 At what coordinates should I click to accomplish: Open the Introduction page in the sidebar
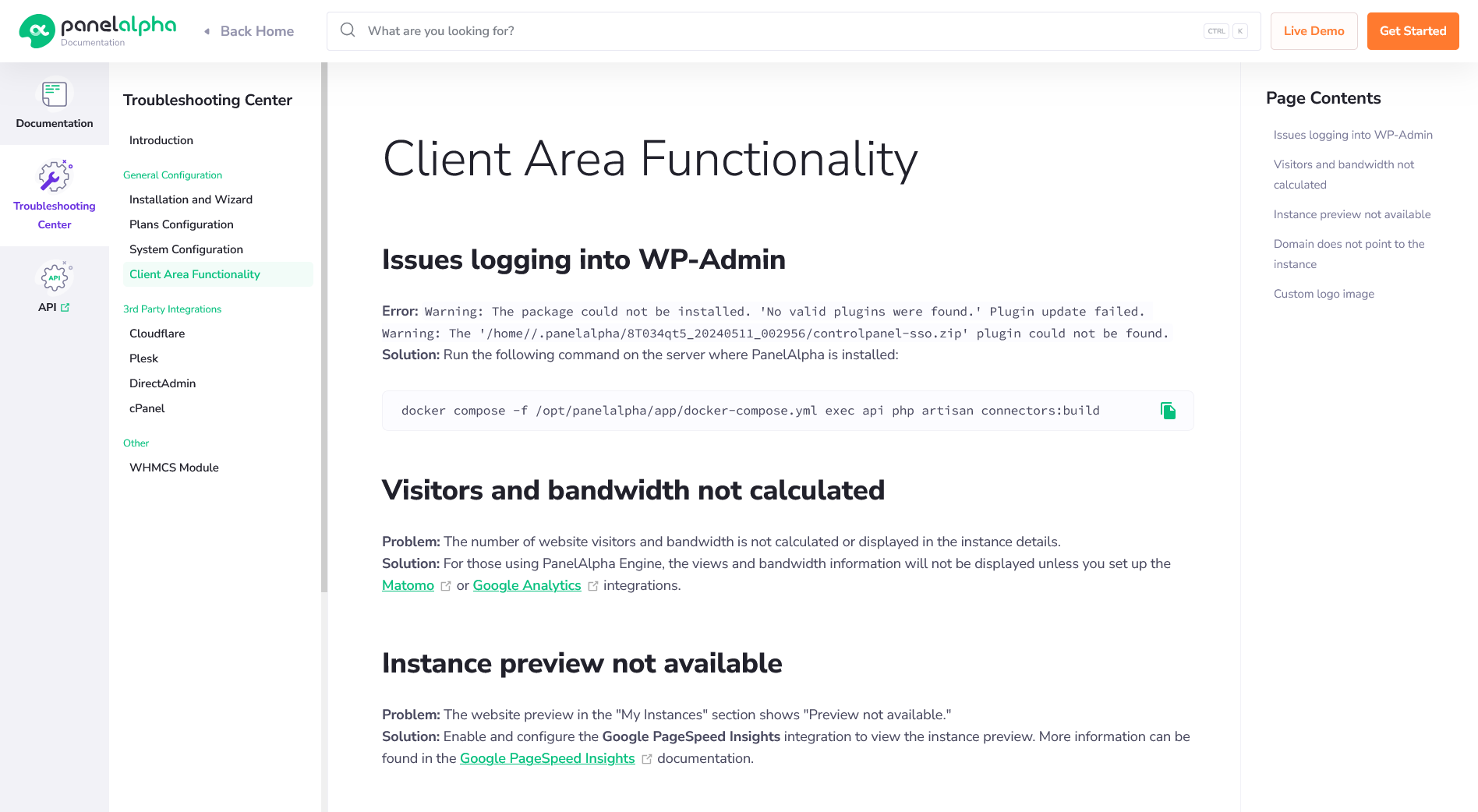(x=161, y=140)
